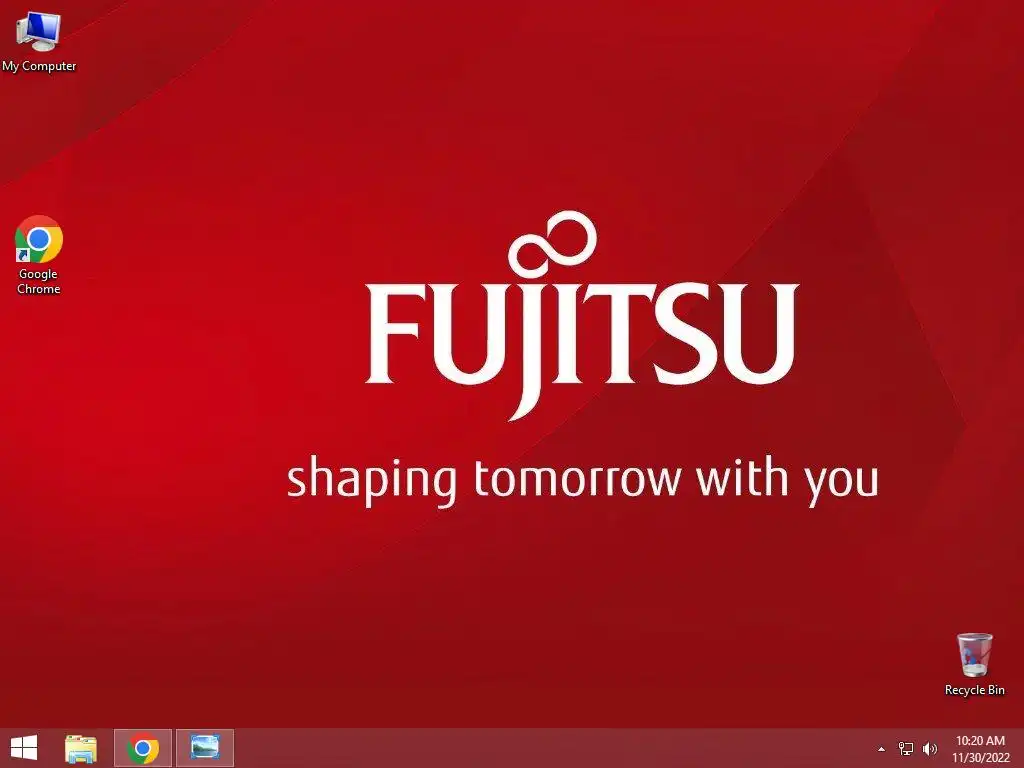Show hidden system tray icons
The height and width of the screenshot is (768, 1024).
coord(882,749)
